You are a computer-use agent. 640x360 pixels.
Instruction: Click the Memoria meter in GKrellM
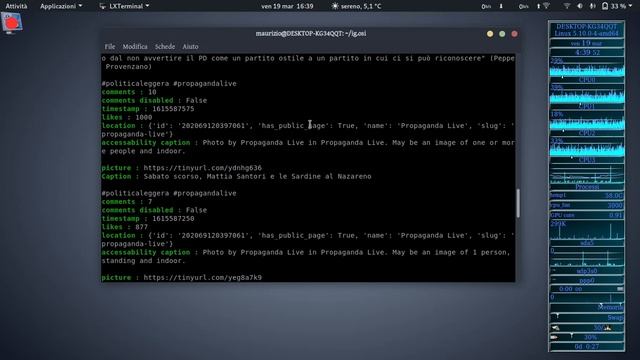pyautogui.click(x=587, y=307)
